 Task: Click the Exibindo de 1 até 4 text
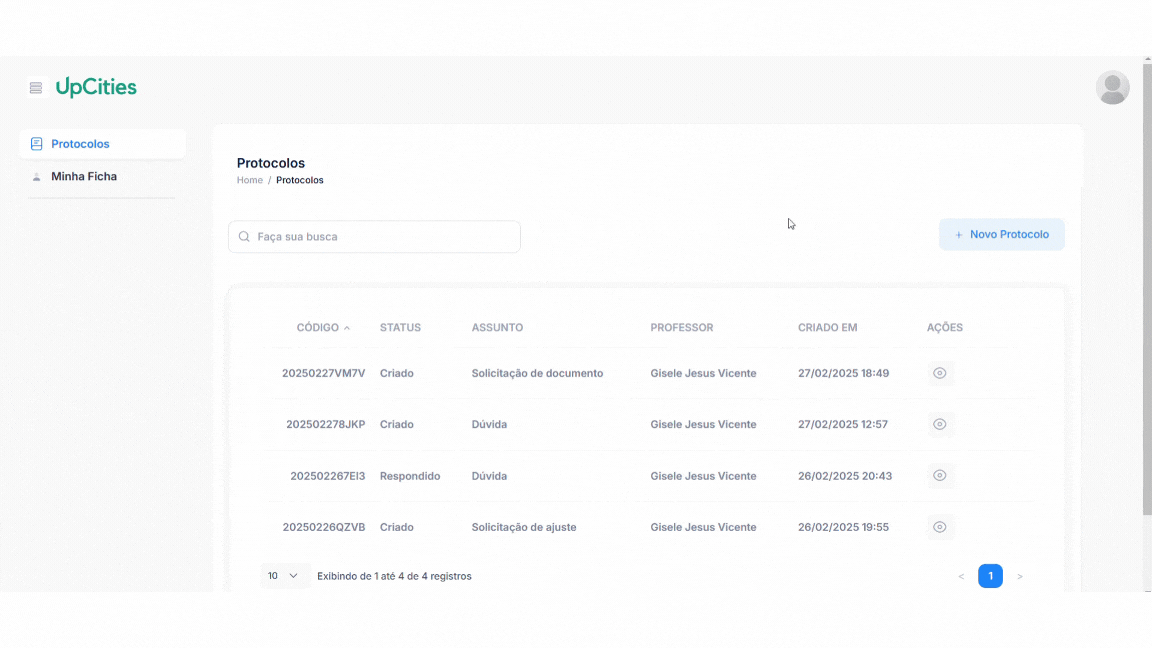[x=395, y=577]
